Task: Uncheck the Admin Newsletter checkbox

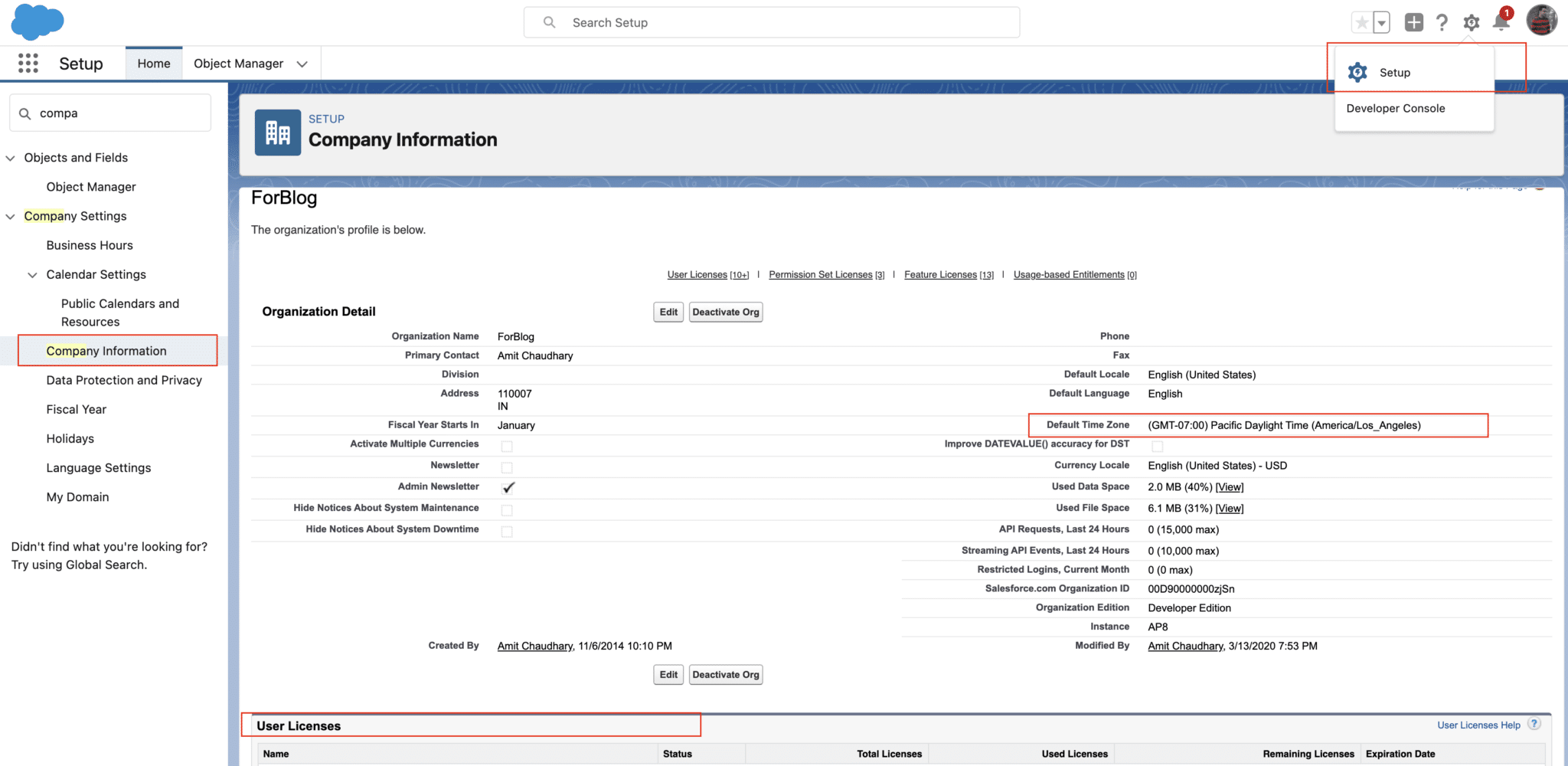Action: (x=508, y=486)
